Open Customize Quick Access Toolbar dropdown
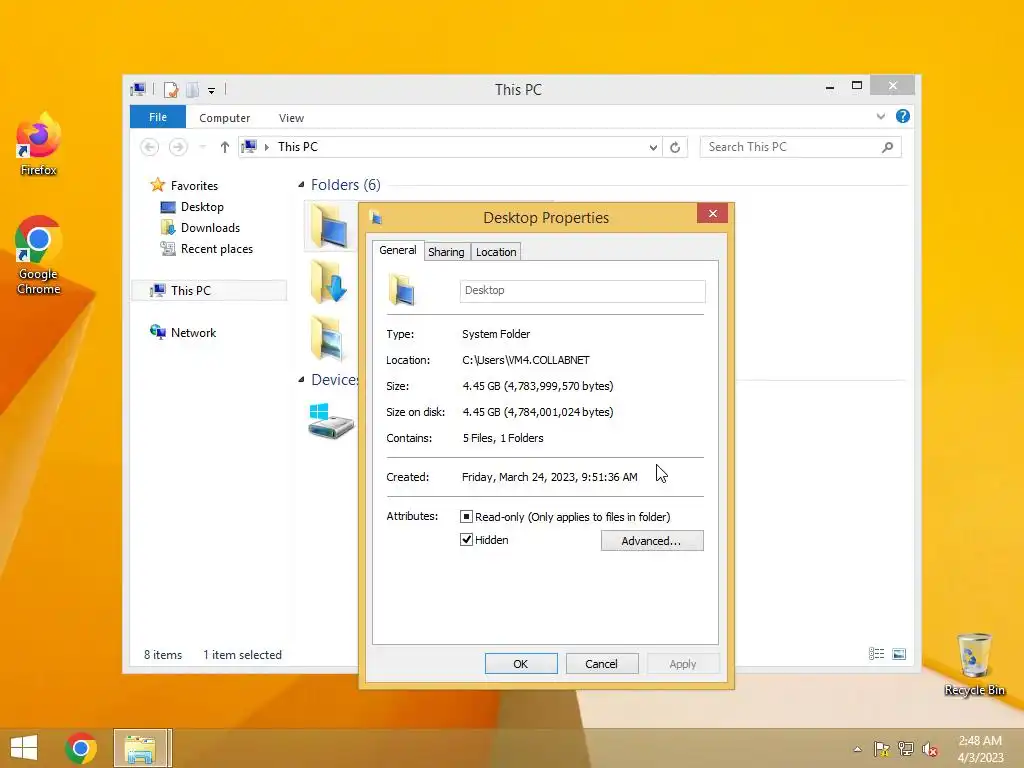The height and width of the screenshot is (768, 1024). pos(212,91)
